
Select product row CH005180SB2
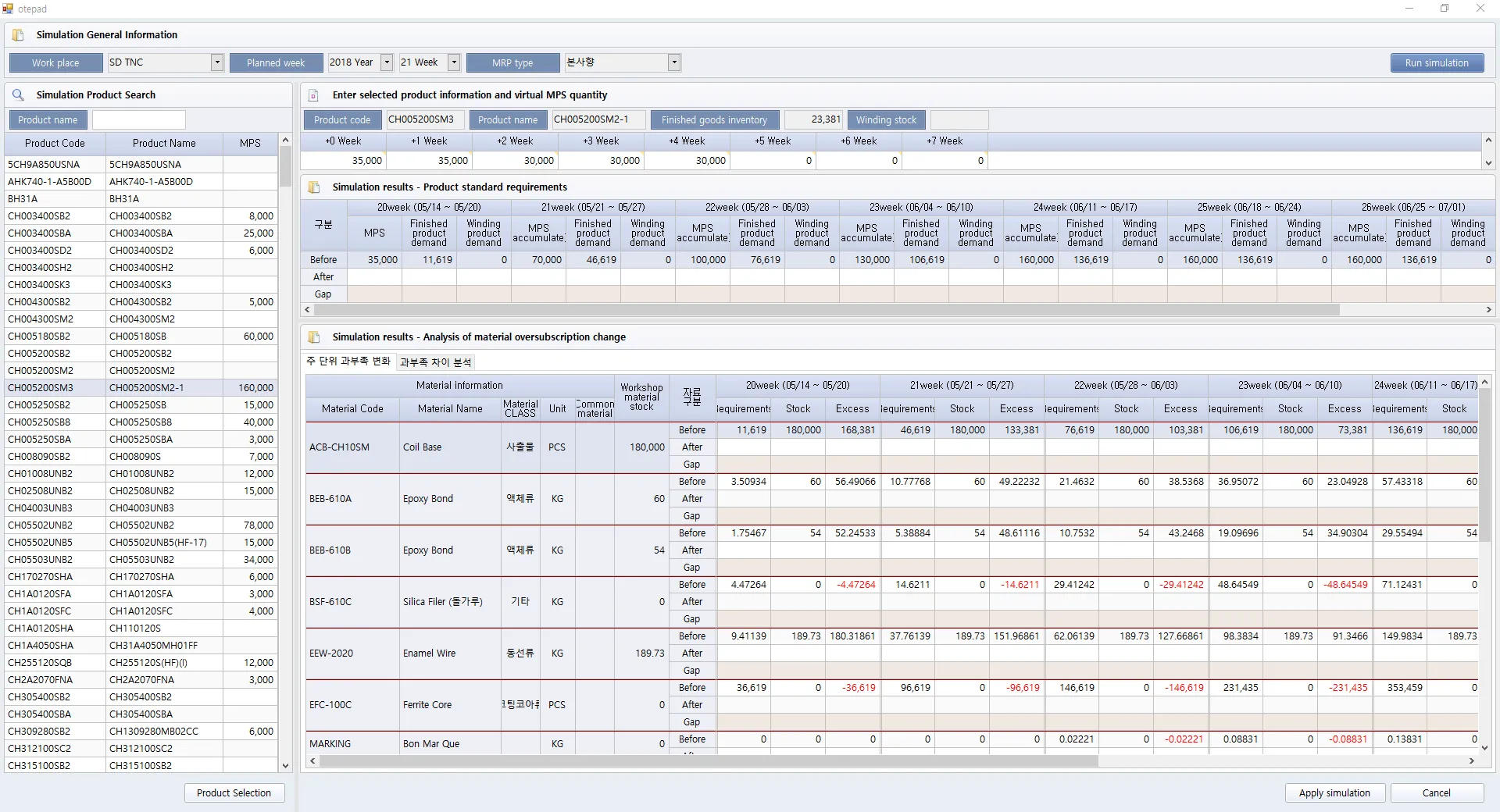pos(141,337)
